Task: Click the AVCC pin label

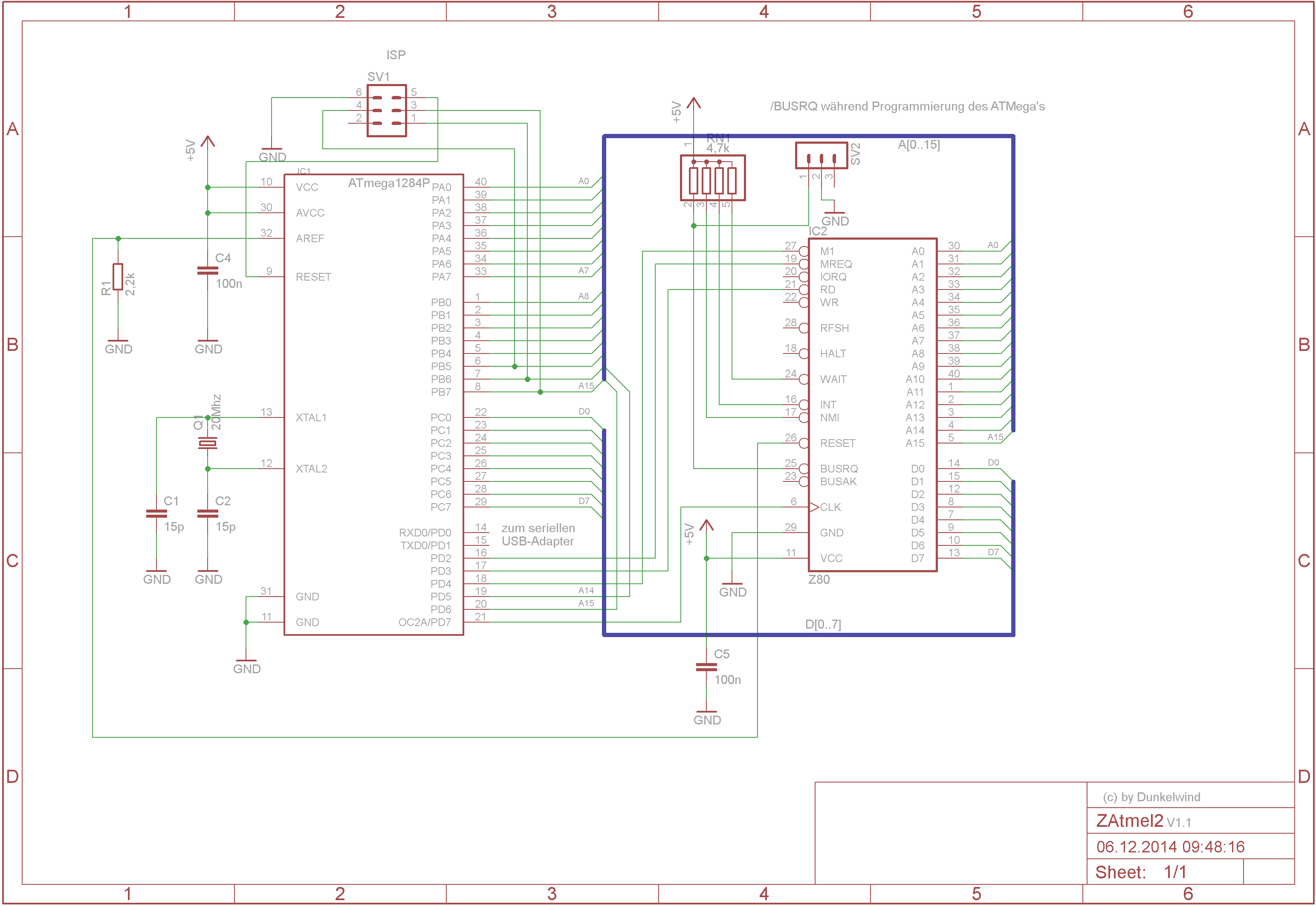Action: pos(310,213)
